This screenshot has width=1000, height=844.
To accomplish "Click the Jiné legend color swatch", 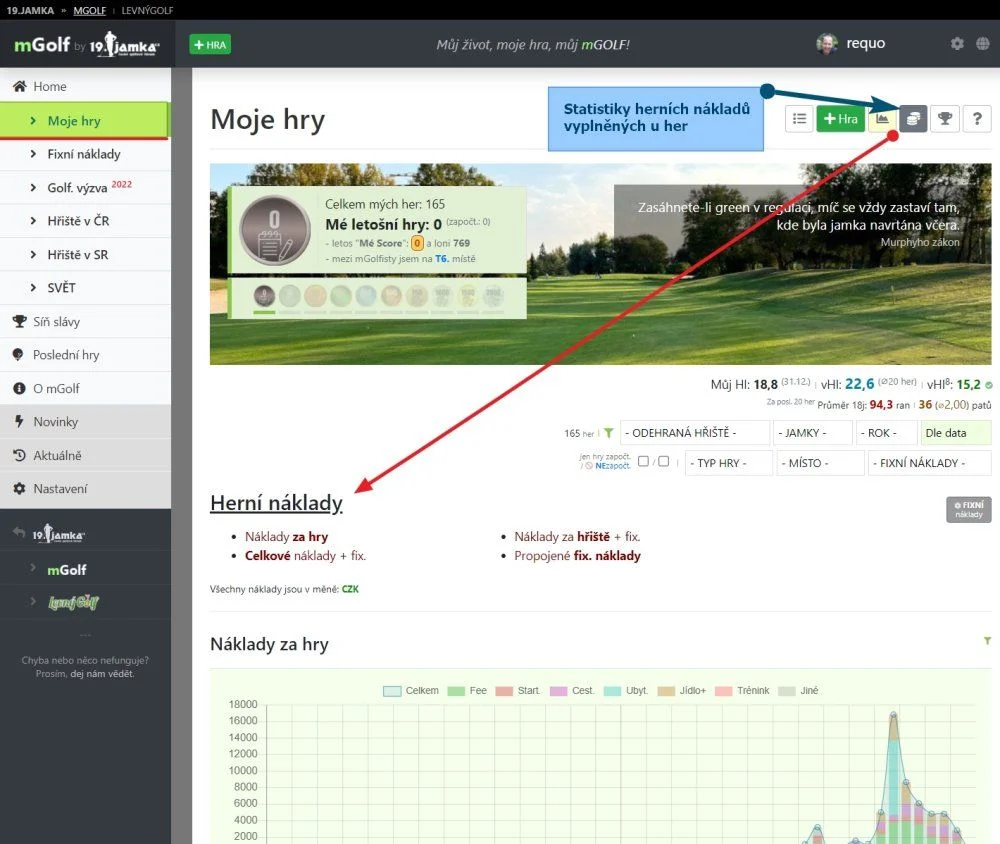I will [787, 691].
